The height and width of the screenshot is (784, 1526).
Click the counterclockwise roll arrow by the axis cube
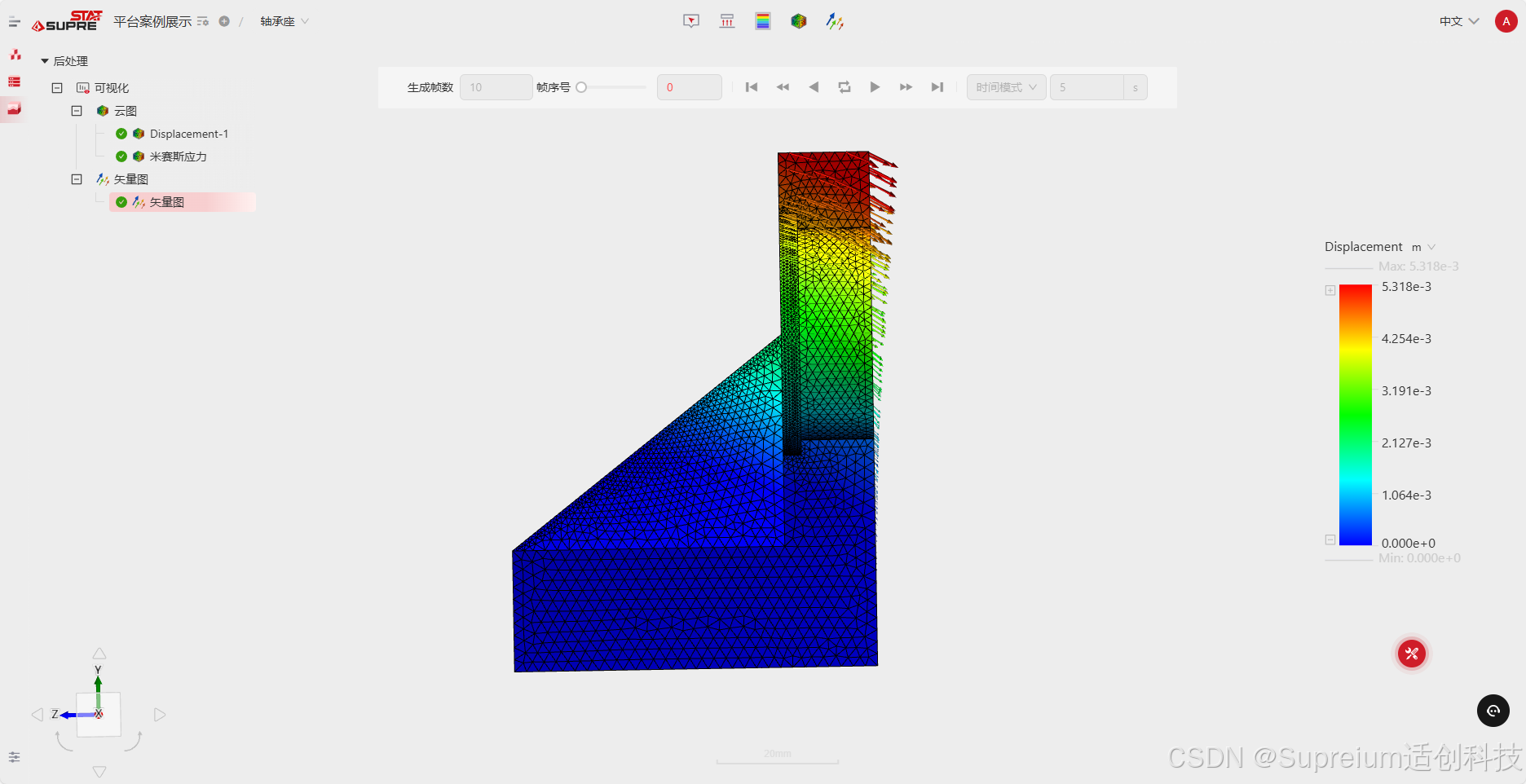(x=64, y=741)
